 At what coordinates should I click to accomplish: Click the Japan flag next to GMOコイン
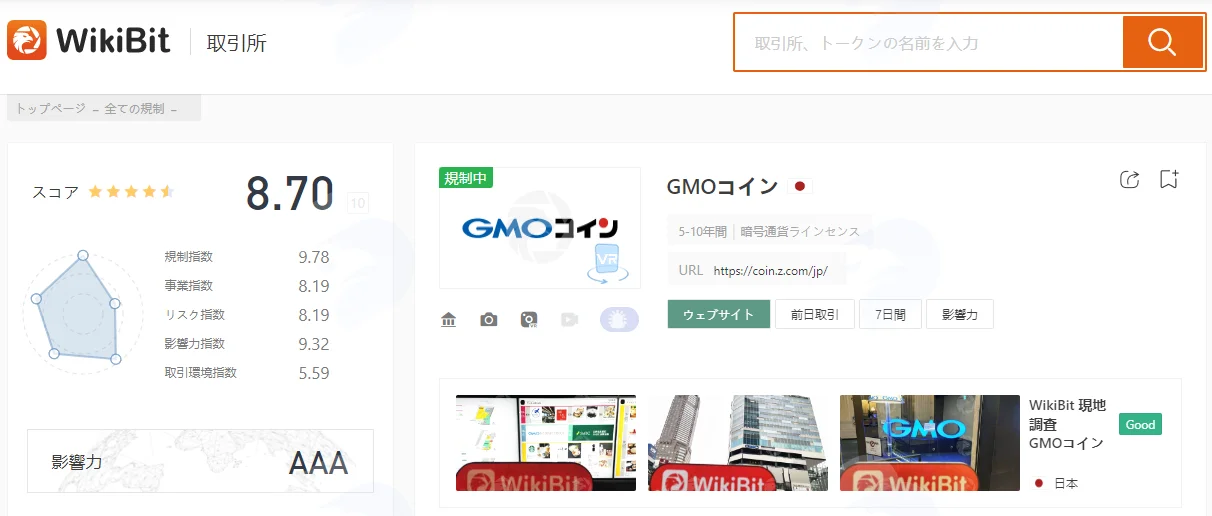[x=799, y=186]
